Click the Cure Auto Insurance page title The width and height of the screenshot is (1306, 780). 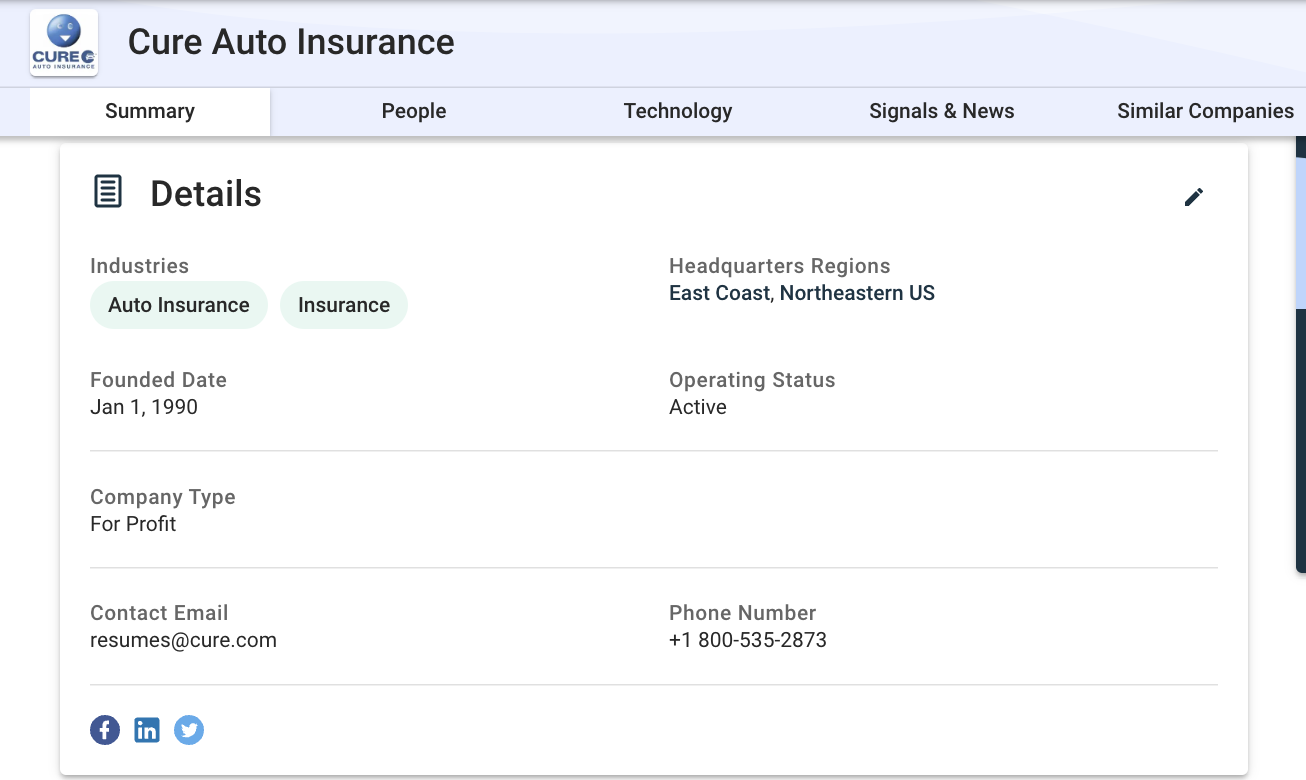(291, 42)
